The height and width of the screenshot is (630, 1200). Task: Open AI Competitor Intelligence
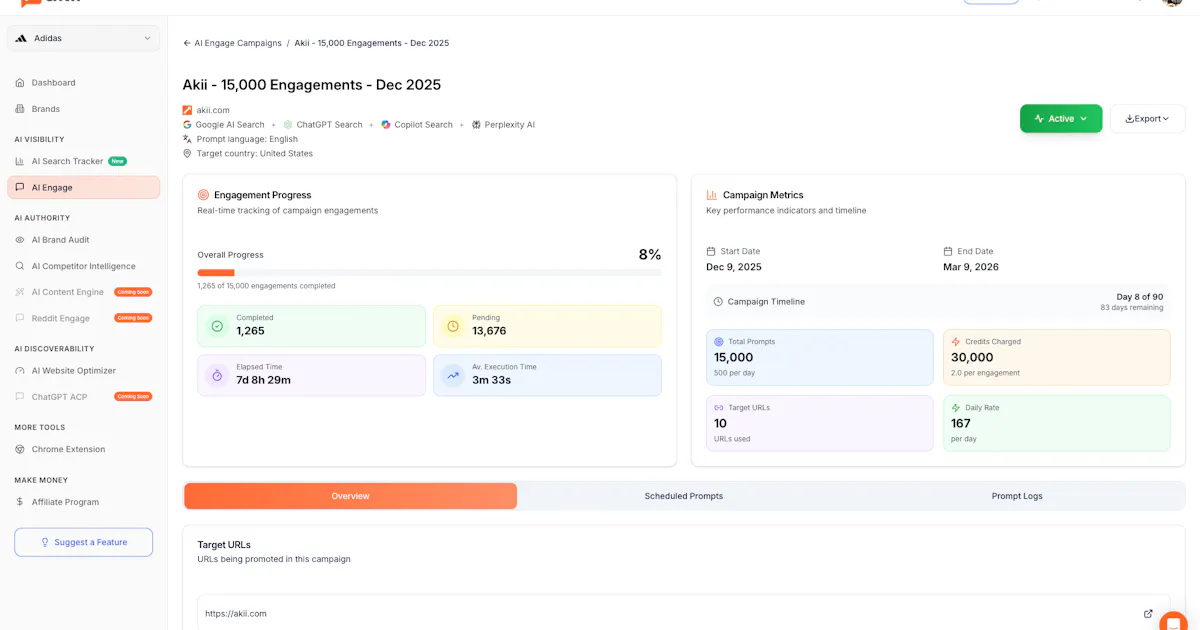click(83, 266)
